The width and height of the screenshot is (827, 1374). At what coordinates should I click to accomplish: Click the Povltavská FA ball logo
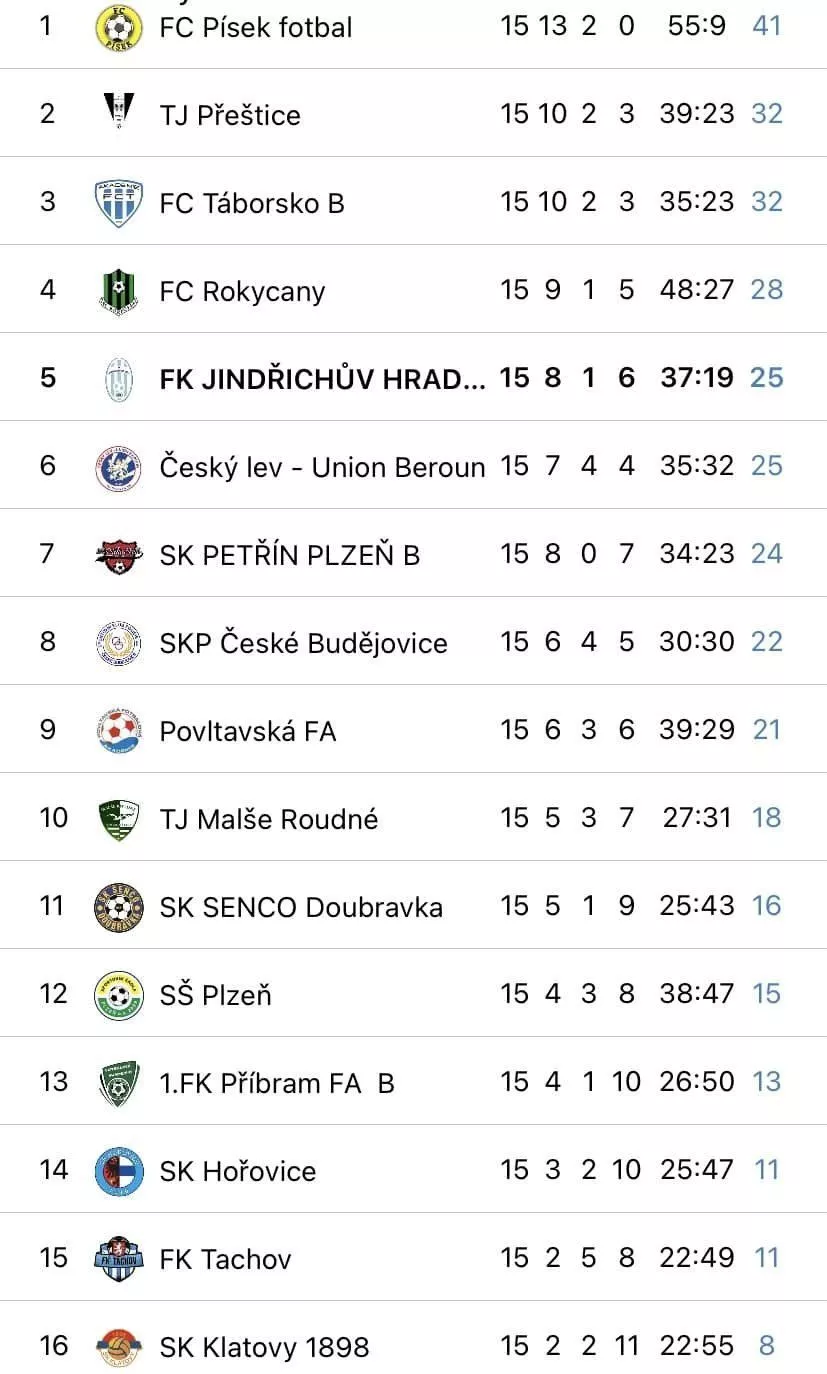coord(118,730)
